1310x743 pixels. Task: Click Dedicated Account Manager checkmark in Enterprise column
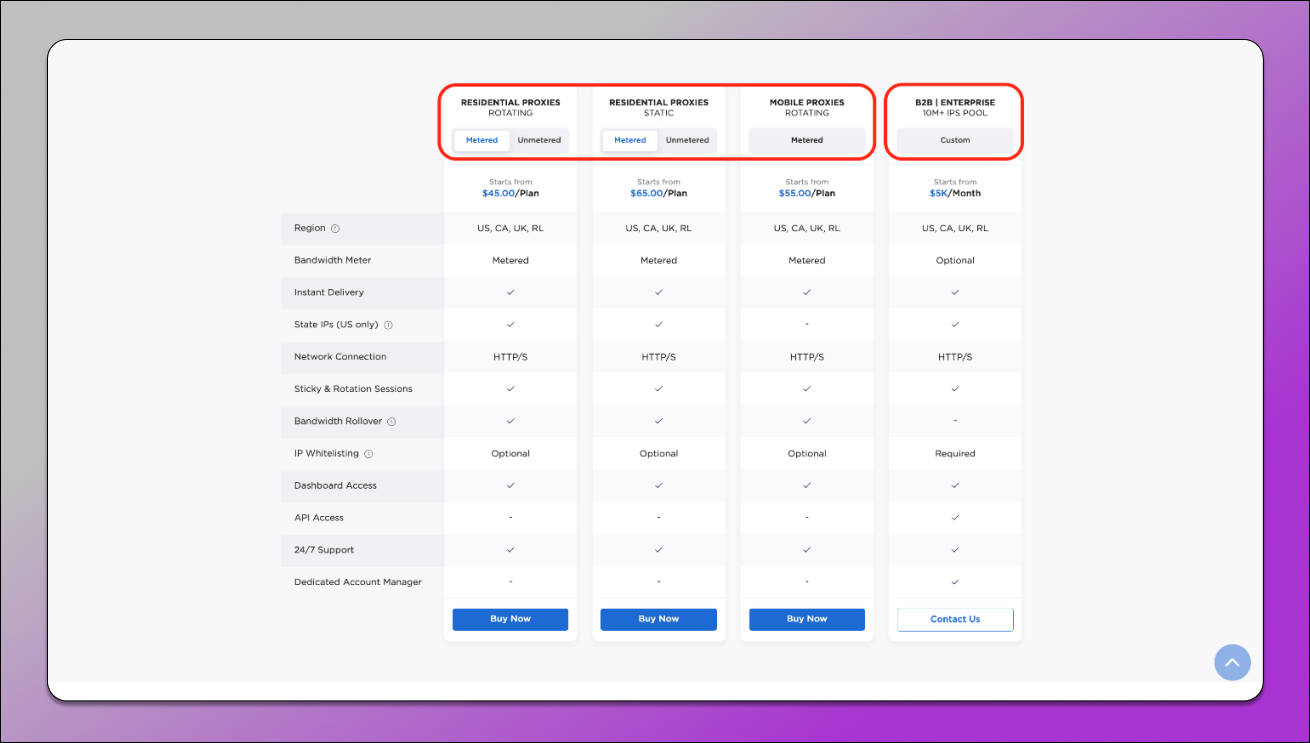pyautogui.click(x=955, y=582)
